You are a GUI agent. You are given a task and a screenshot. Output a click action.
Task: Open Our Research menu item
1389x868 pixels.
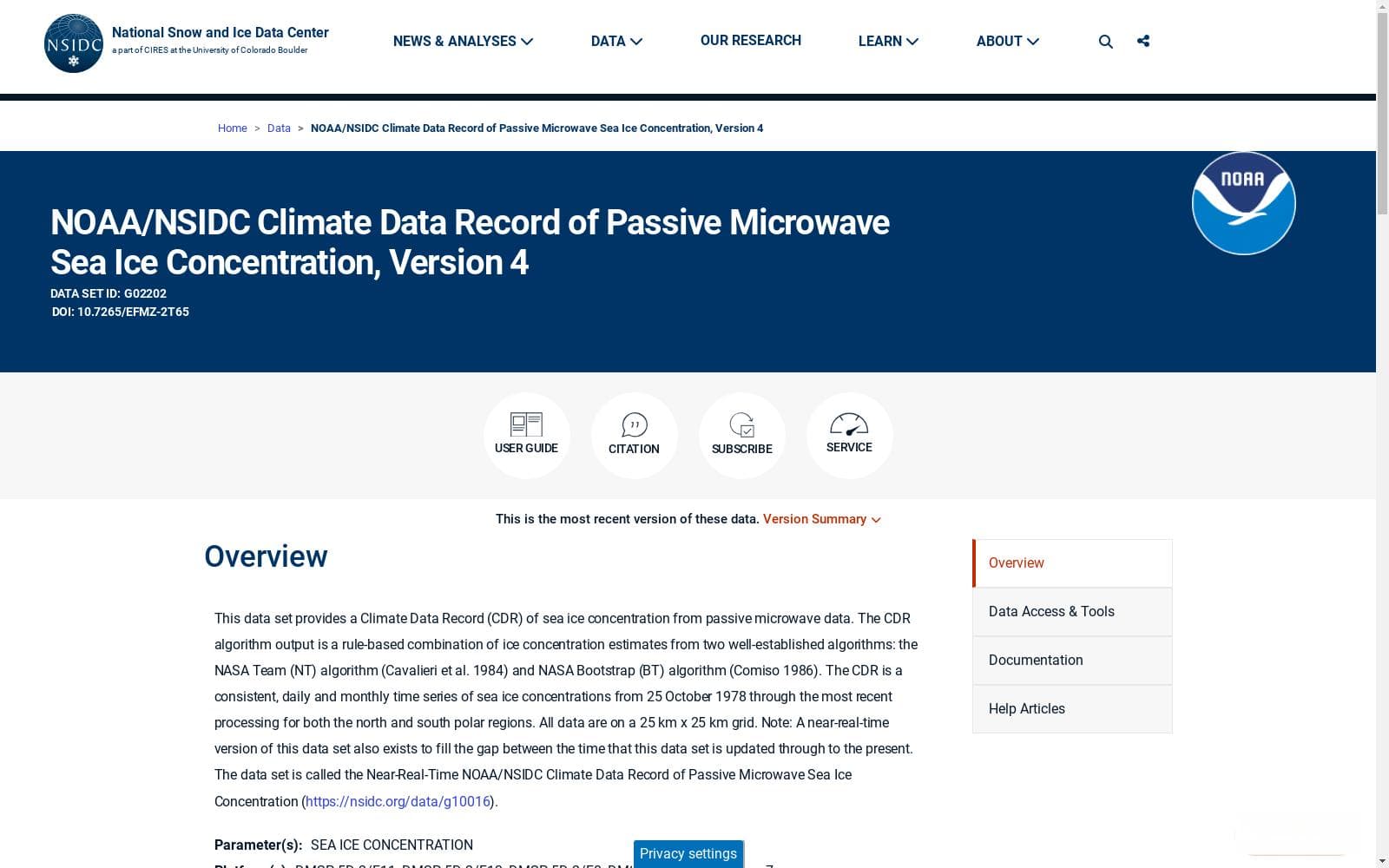(x=751, y=41)
